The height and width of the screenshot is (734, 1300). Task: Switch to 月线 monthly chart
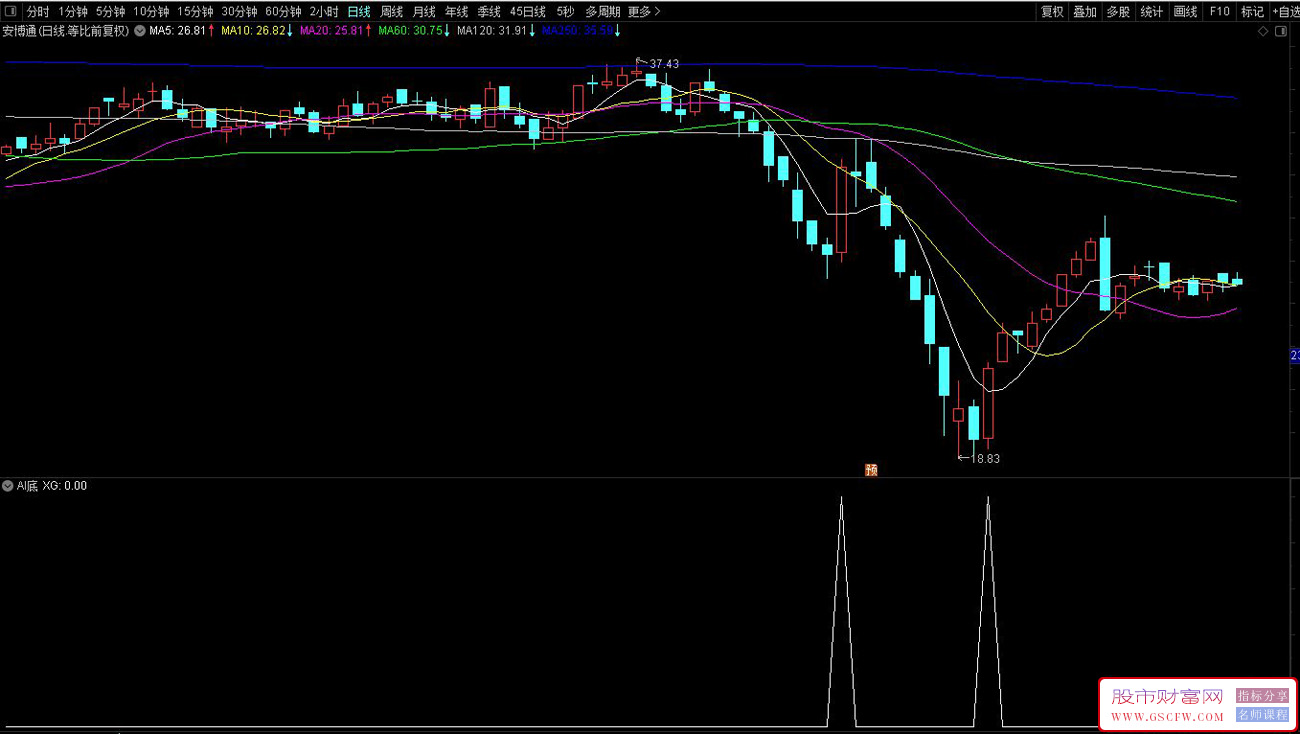click(x=424, y=12)
